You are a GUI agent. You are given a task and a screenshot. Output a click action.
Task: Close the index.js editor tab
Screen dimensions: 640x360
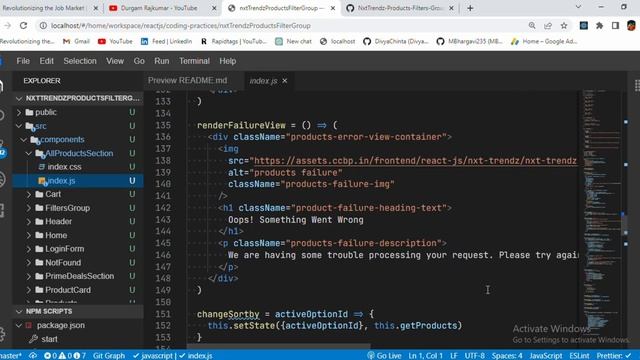(285, 81)
